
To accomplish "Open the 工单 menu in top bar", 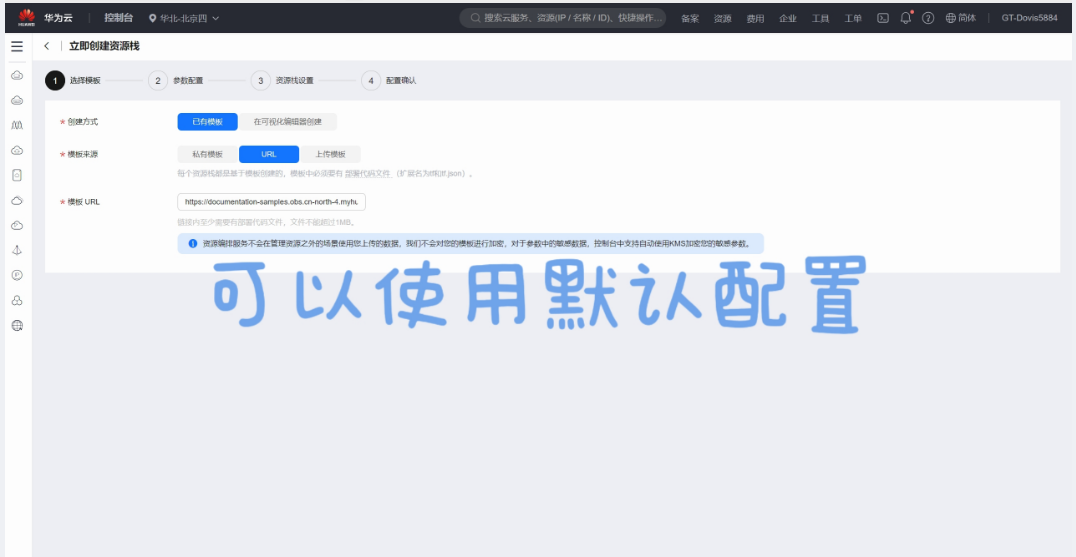I will pos(853,18).
